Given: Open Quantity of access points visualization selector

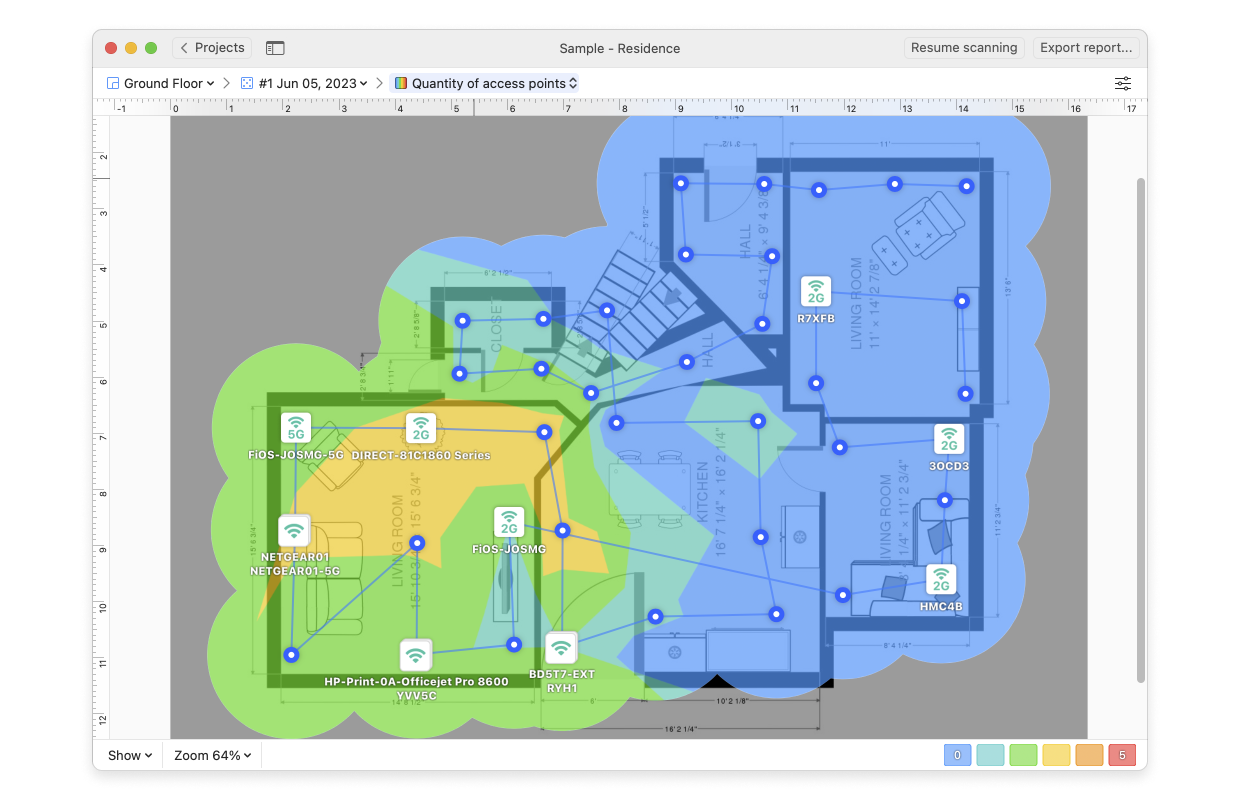Looking at the screenshot, I should click(485, 84).
